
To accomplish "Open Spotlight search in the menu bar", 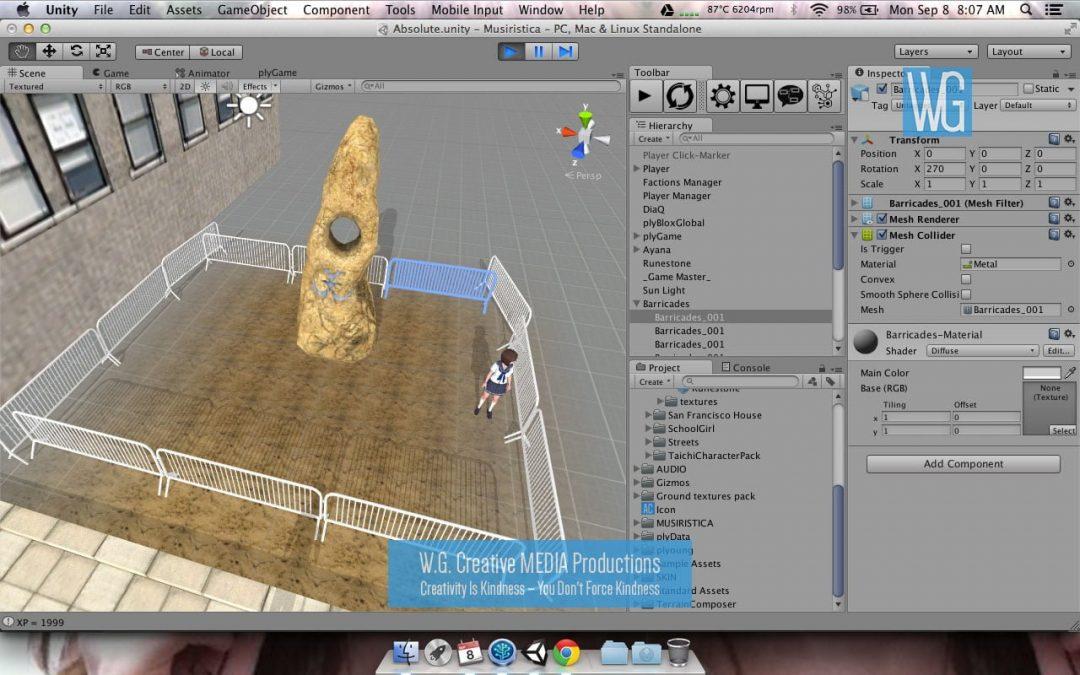I will (x=1026, y=10).
